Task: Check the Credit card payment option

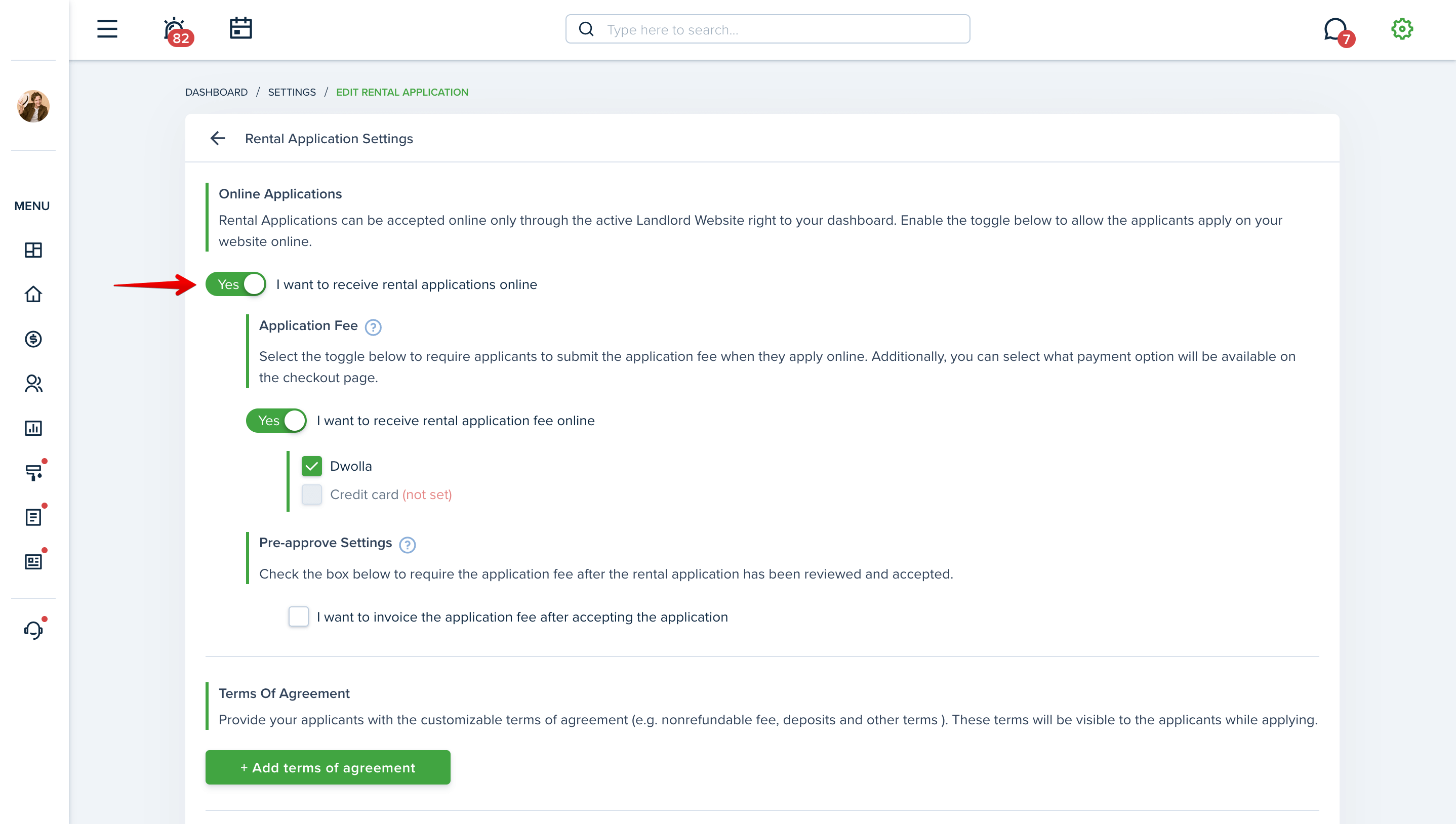Action: click(312, 495)
